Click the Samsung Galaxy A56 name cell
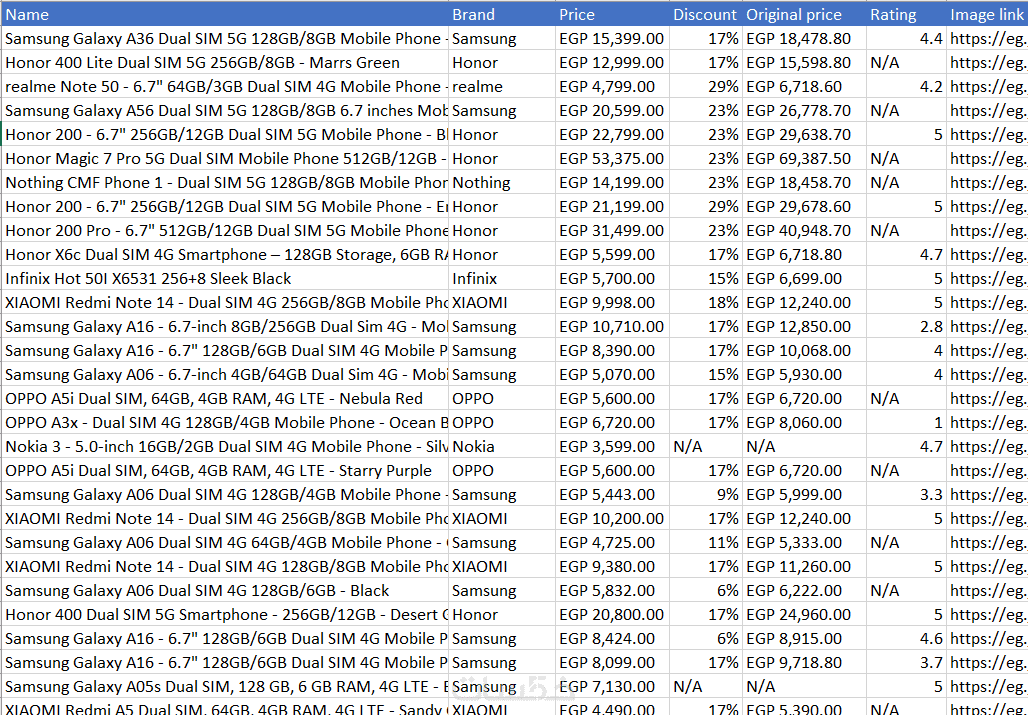This screenshot has height=715, width=1028. pos(226,111)
